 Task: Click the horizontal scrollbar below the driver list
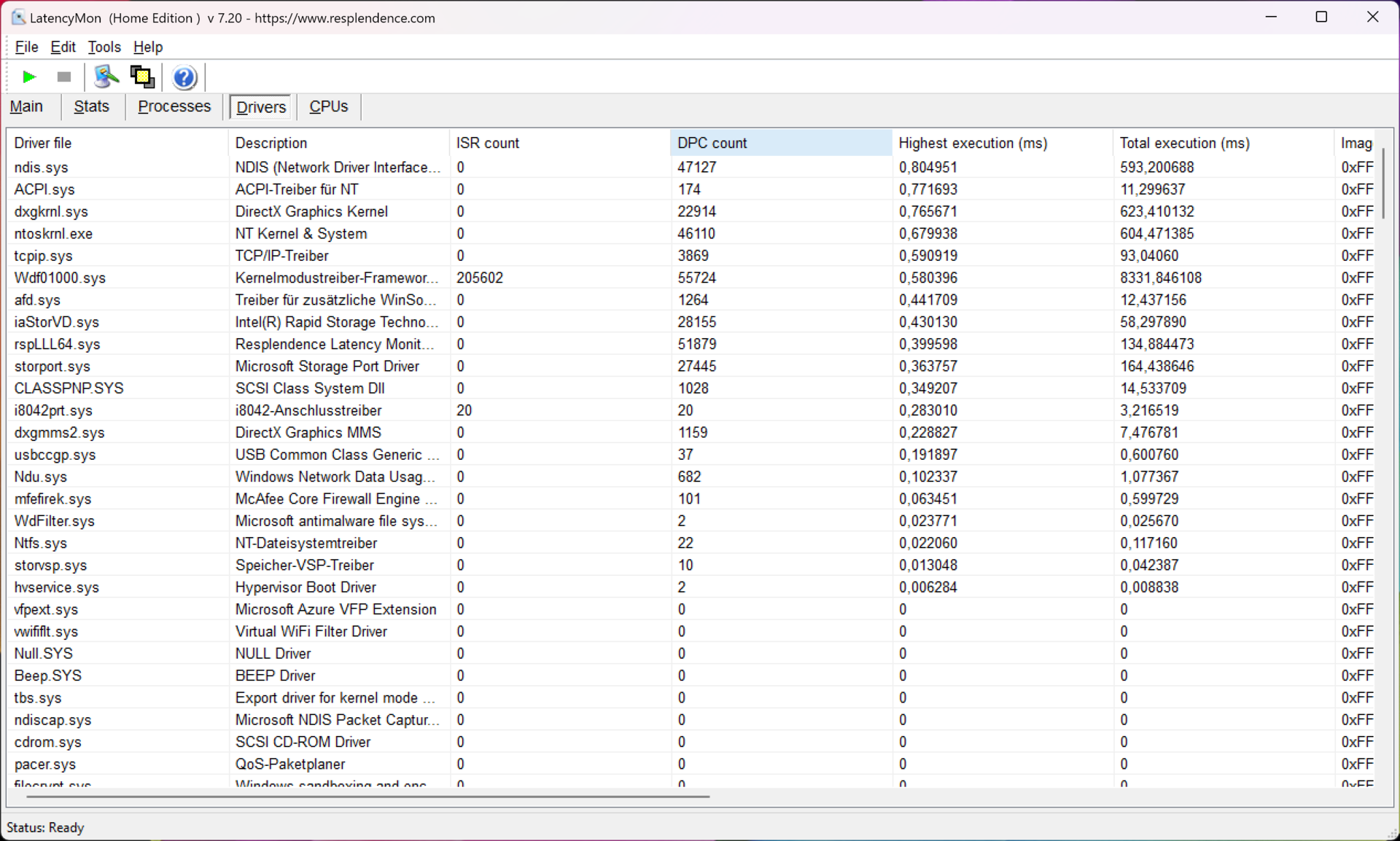coord(368,797)
